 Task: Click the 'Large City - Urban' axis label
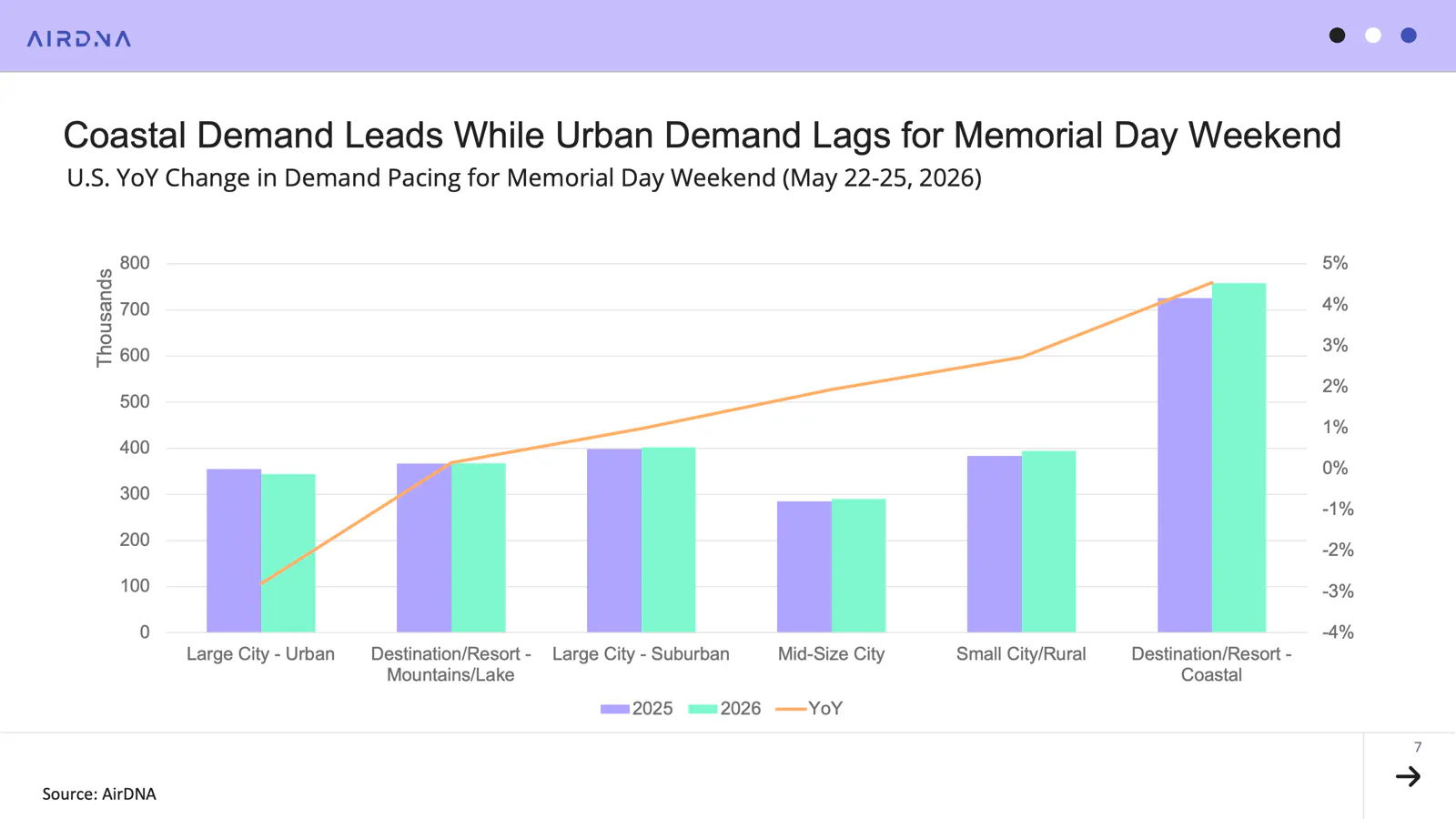pyautogui.click(x=260, y=654)
